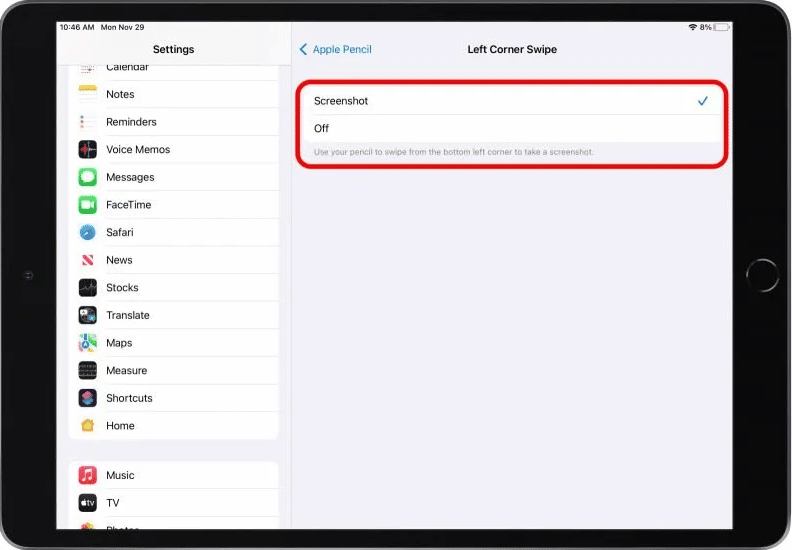
Task: Tap the back chevron beside Apple Pencil
Action: (x=304, y=50)
